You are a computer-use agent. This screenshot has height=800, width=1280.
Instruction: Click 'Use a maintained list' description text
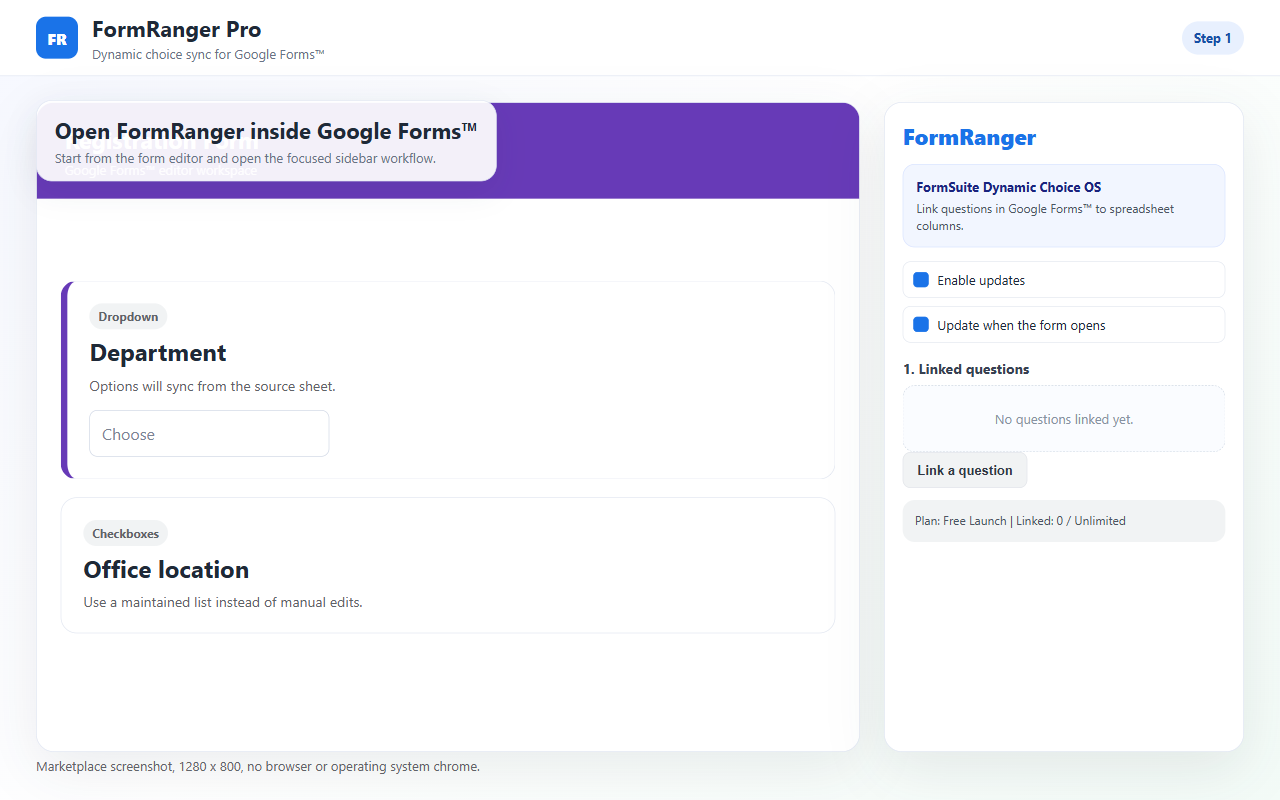click(x=223, y=602)
